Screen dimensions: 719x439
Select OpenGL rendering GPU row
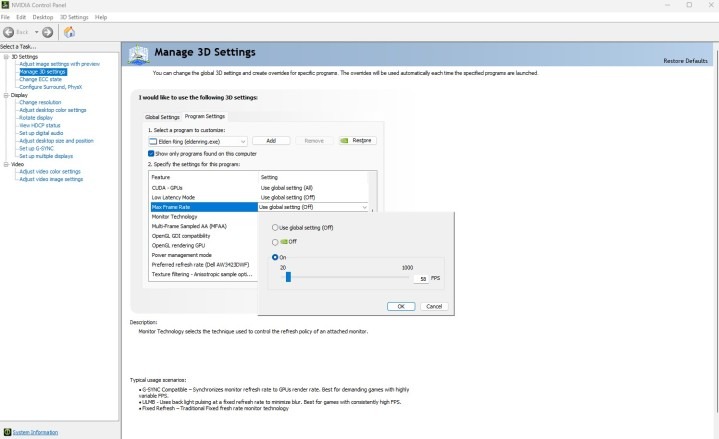204,245
